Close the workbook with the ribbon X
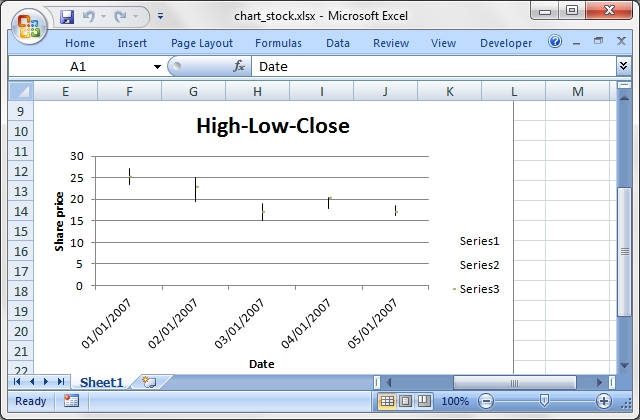640x420 pixels. pos(621,41)
